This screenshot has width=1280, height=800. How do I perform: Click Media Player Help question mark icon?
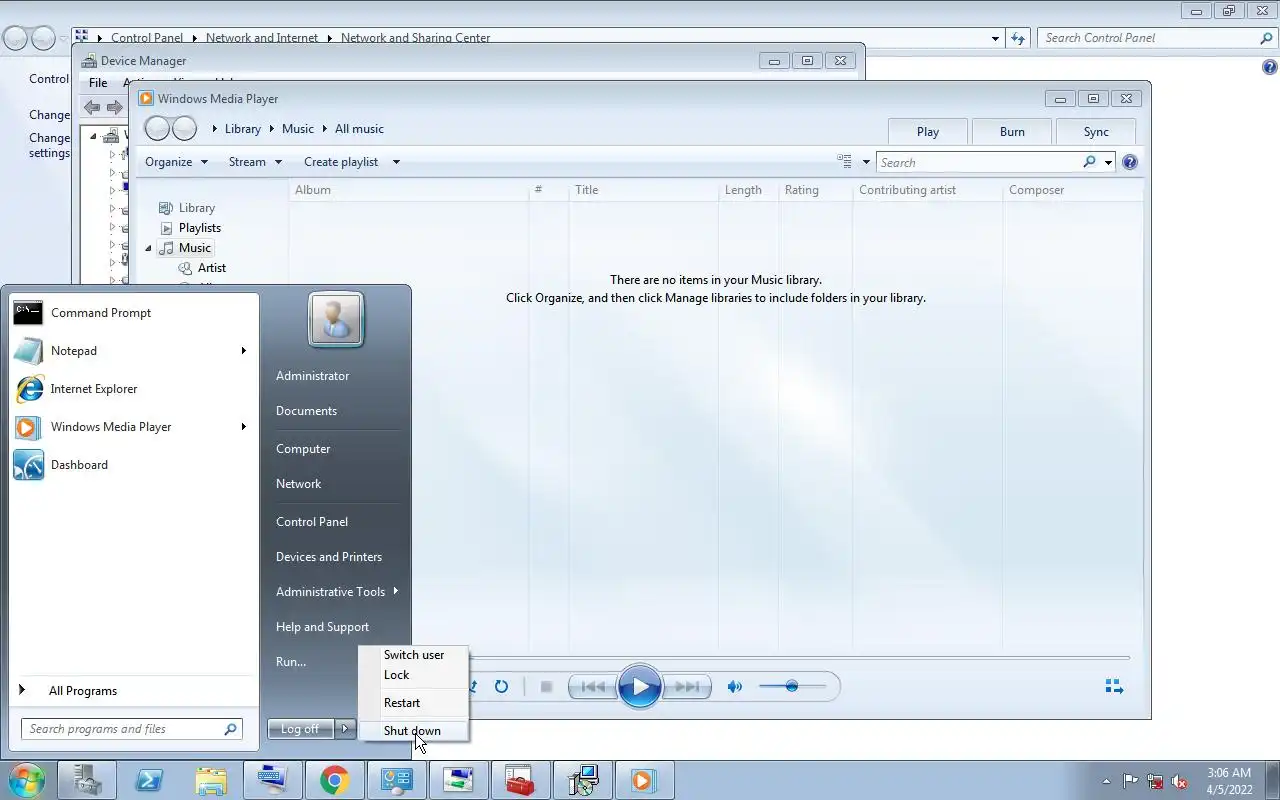tap(1130, 162)
